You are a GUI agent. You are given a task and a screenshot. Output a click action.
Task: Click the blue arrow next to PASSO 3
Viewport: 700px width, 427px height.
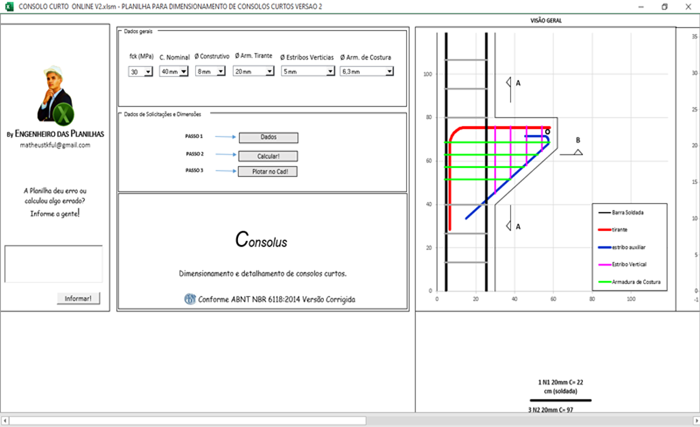225,172
